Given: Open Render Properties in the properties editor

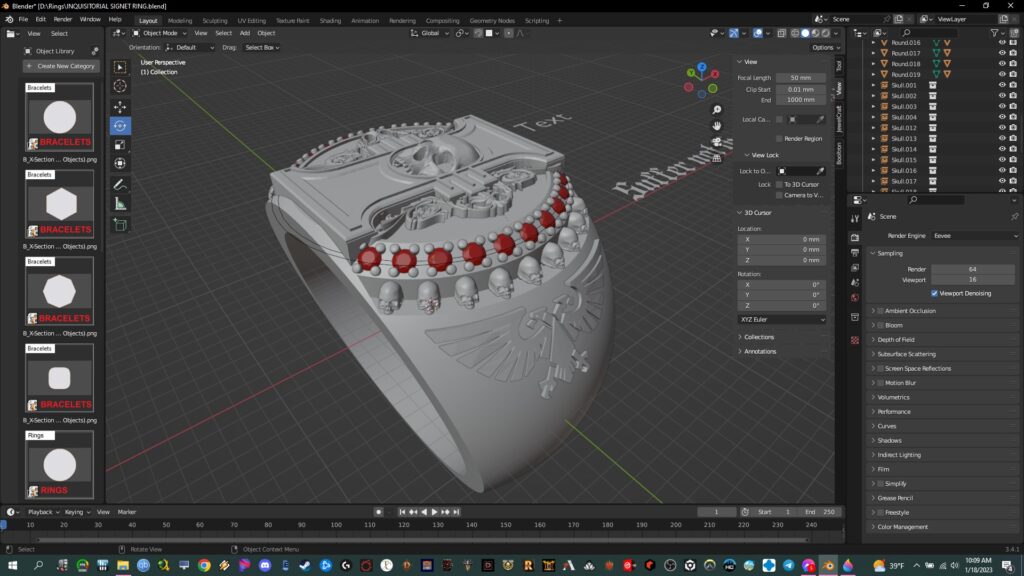Looking at the screenshot, I should pyautogui.click(x=854, y=237).
